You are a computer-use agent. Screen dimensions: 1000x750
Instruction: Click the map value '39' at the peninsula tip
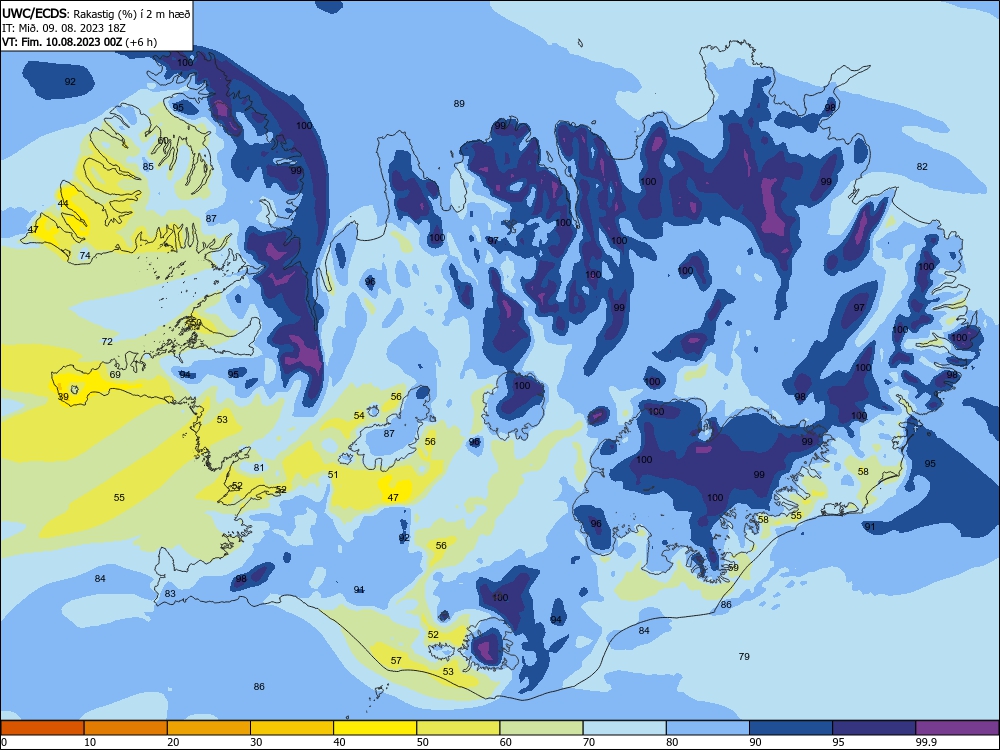pyautogui.click(x=63, y=397)
